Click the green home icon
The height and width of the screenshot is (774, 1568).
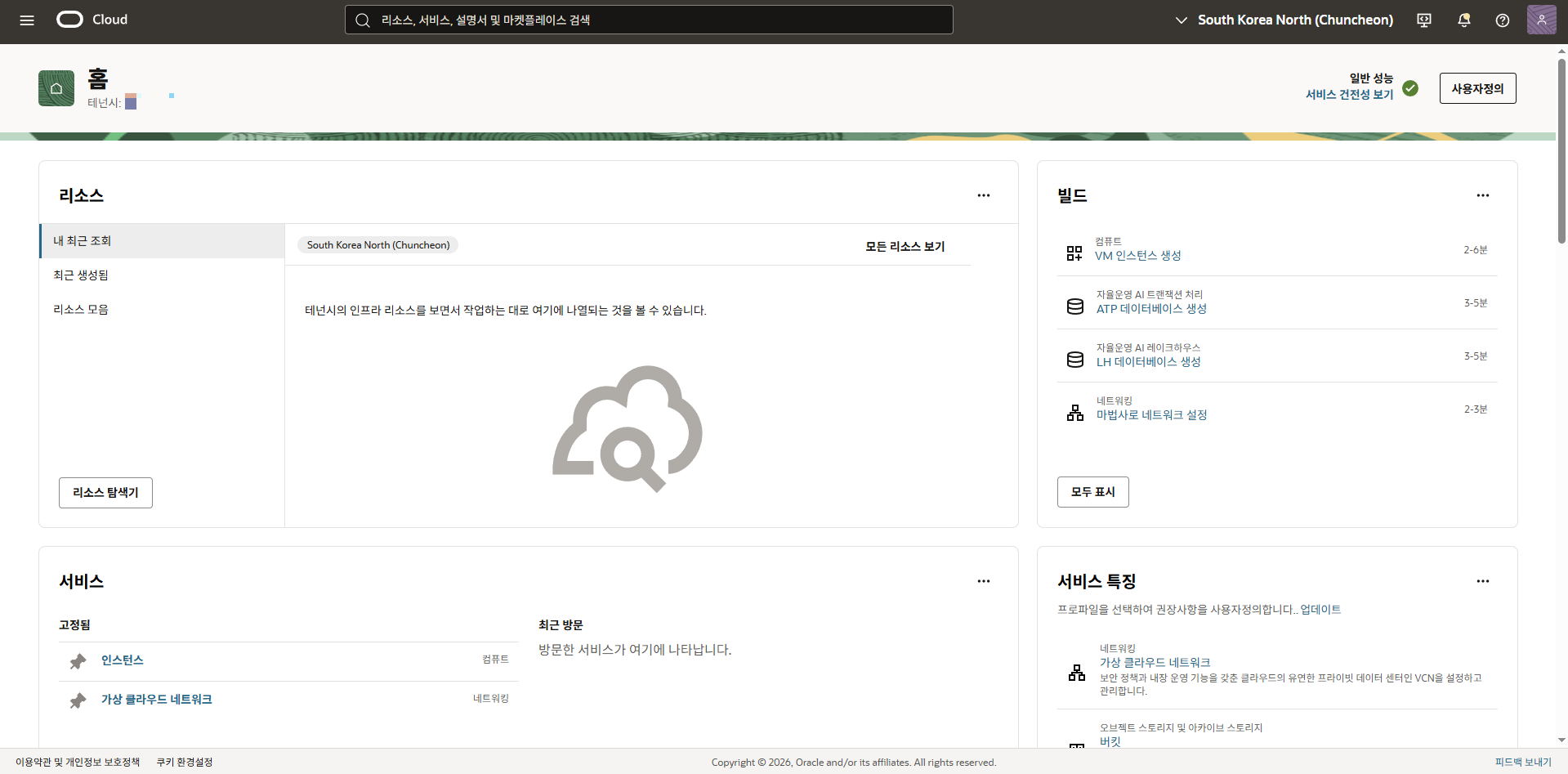click(x=56, y=88)
